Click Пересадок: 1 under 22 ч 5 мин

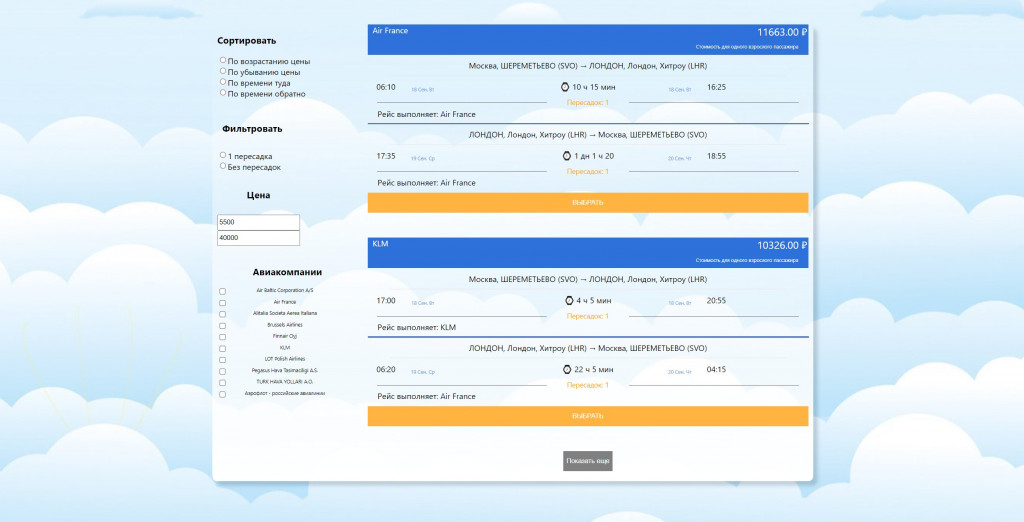[588, 385]
